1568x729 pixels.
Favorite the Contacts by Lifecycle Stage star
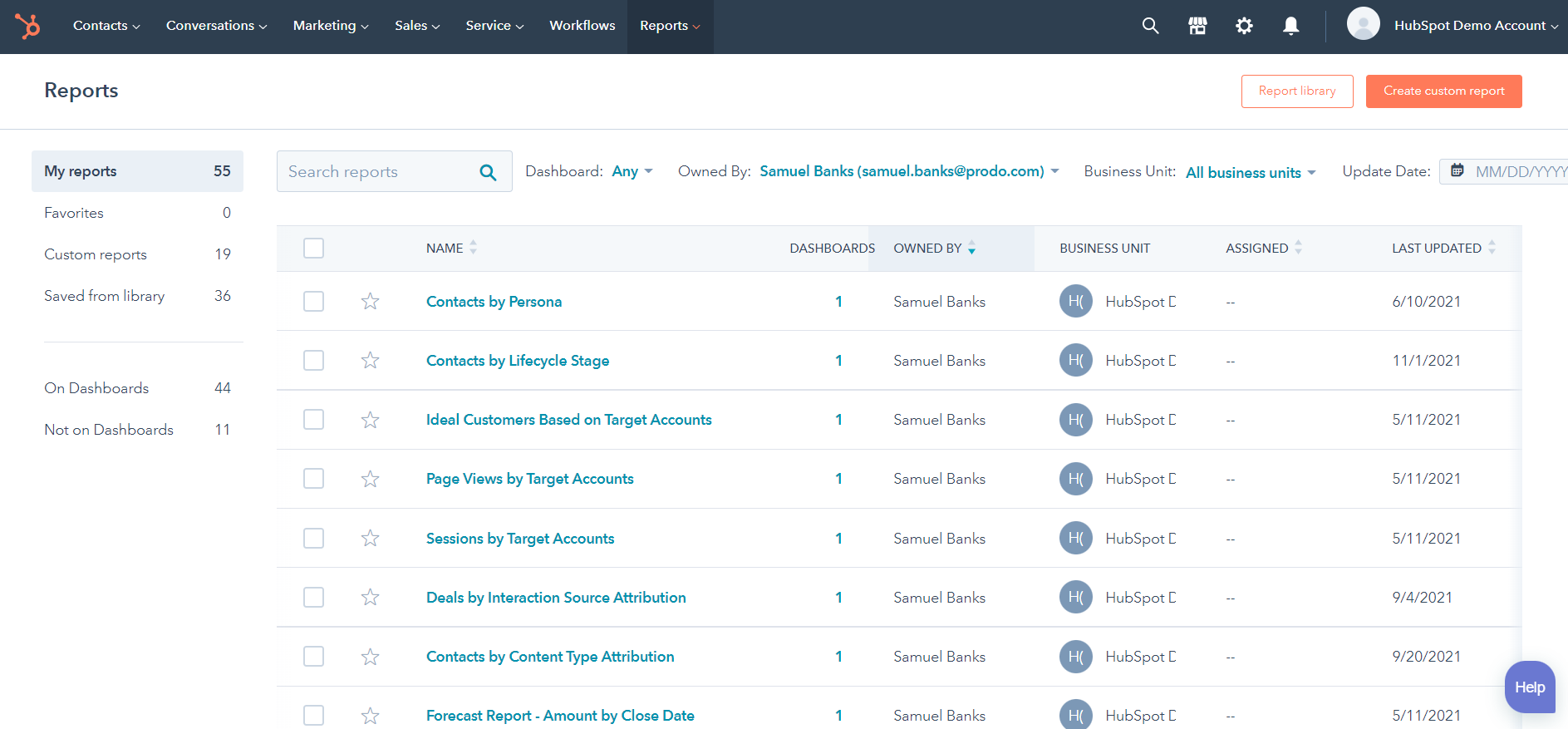coord(370,360)
